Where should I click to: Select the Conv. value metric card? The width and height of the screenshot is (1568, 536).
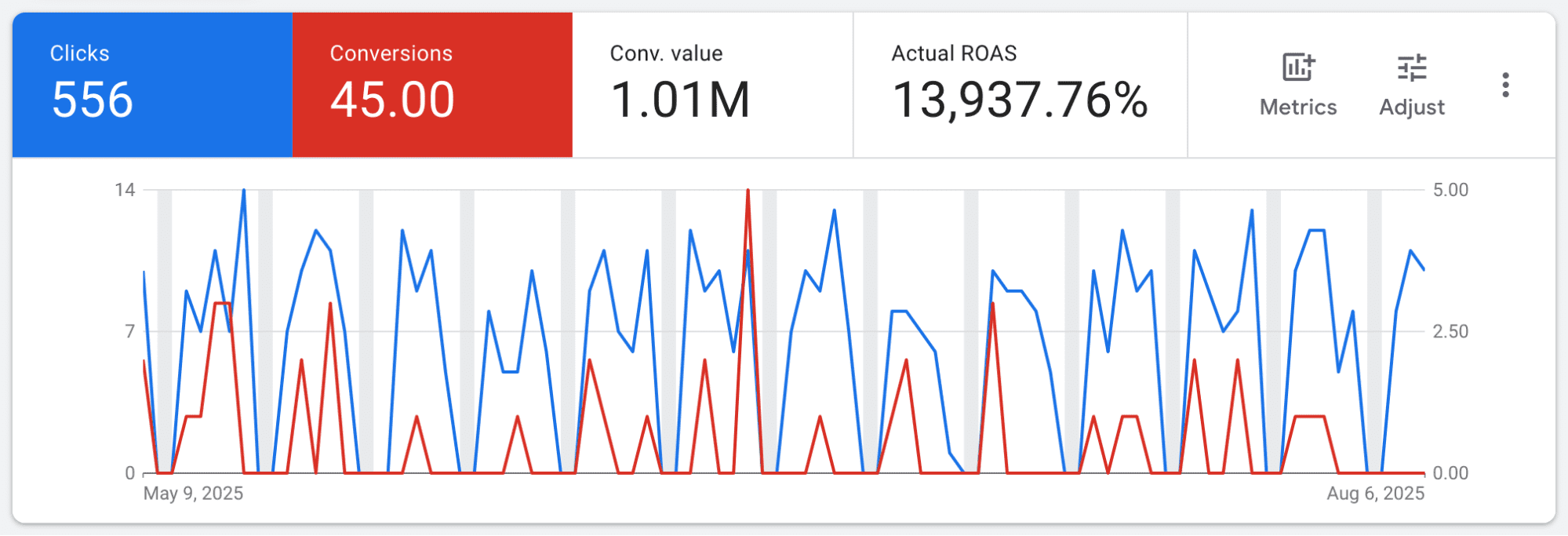tap(712, 85)
